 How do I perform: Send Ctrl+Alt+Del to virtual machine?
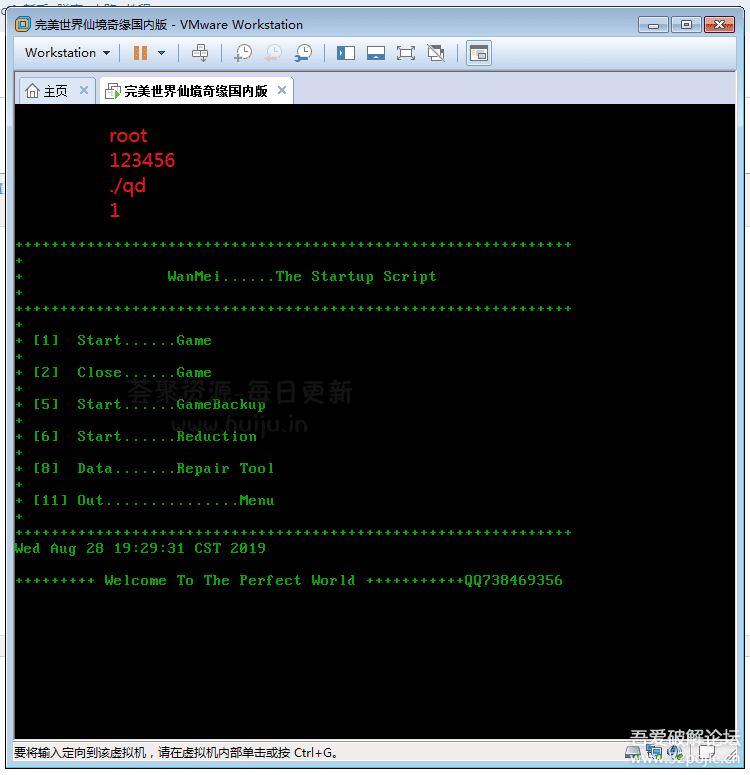pyautogui.click(x=200, y=53)
